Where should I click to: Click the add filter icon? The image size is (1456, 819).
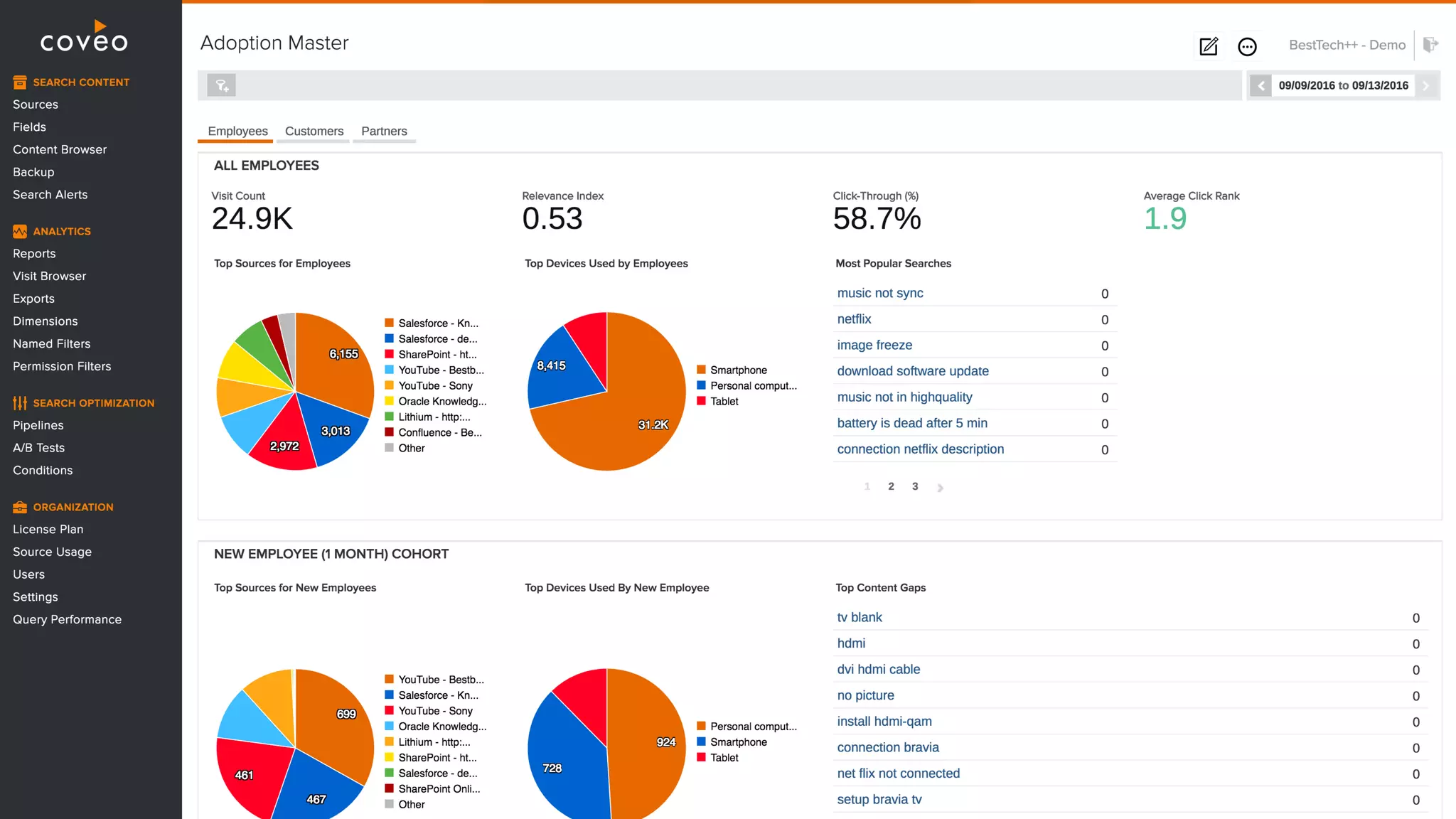pos(221,85)
